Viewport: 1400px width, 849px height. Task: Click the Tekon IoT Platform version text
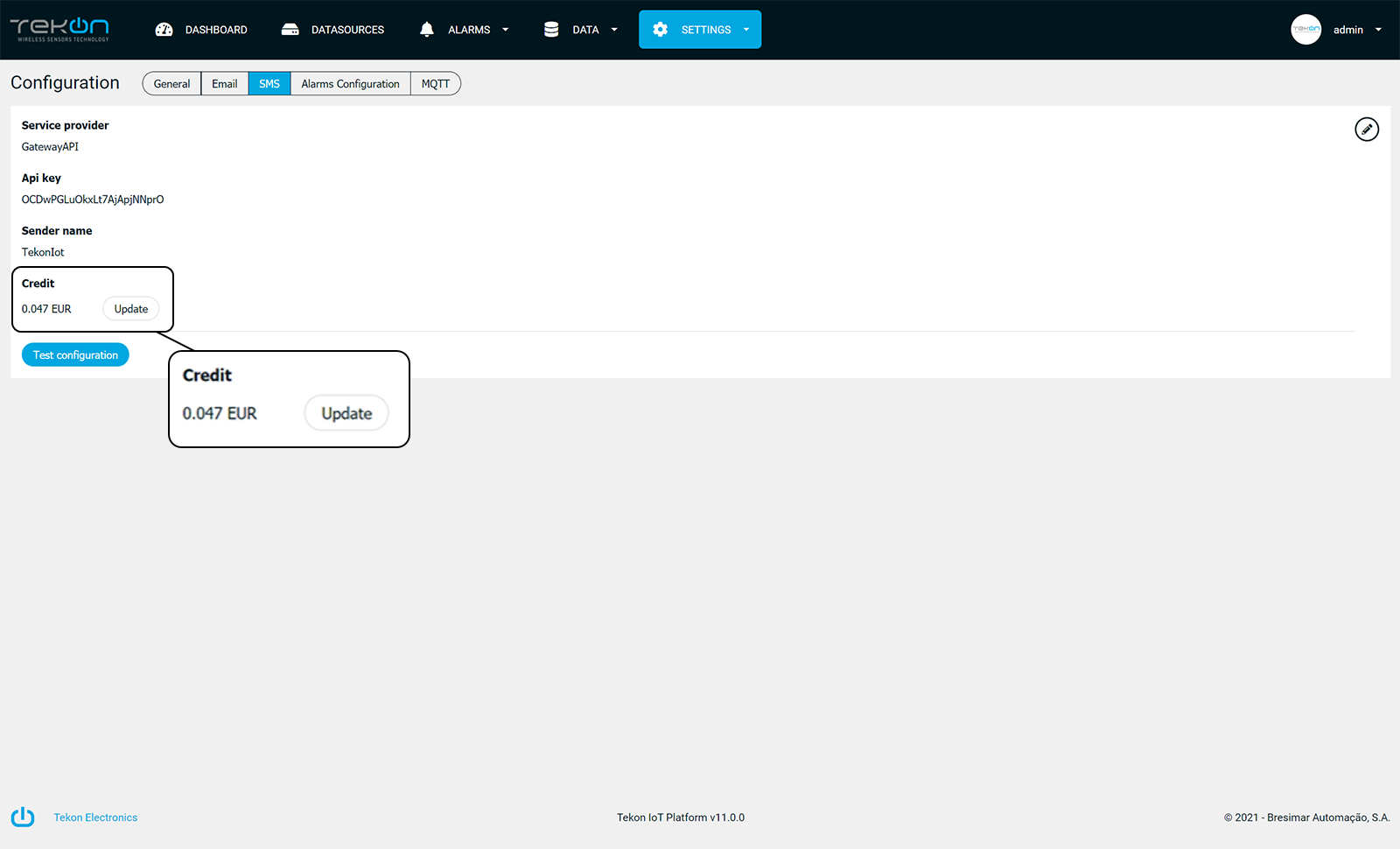tap(681, 817)
